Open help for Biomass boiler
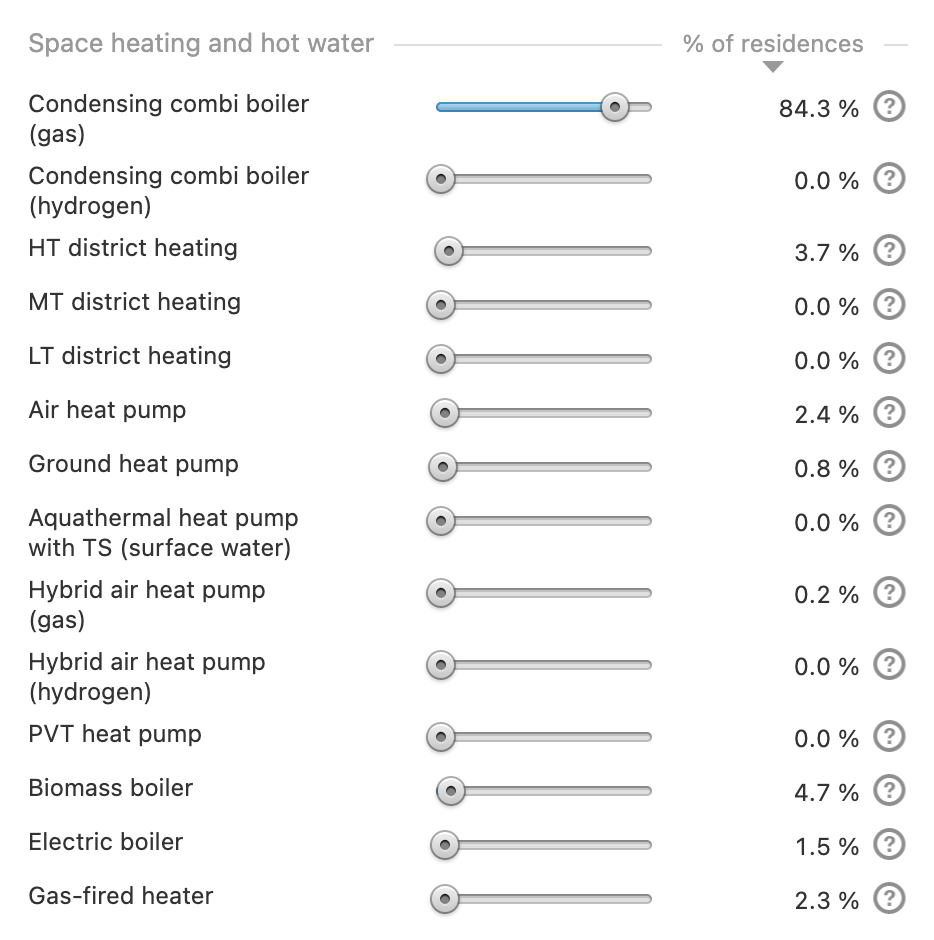This screenshot has height=940, width=934. (889, 790)
